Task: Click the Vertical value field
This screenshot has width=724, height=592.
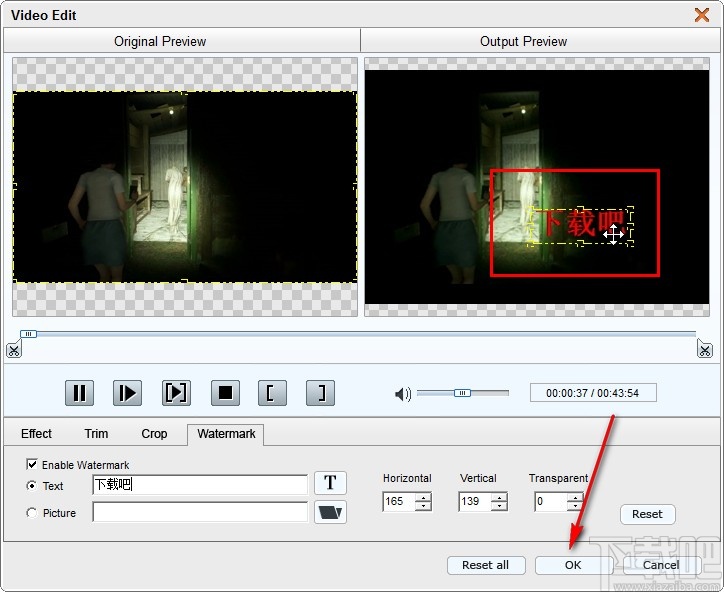Action: pos(475,501)
